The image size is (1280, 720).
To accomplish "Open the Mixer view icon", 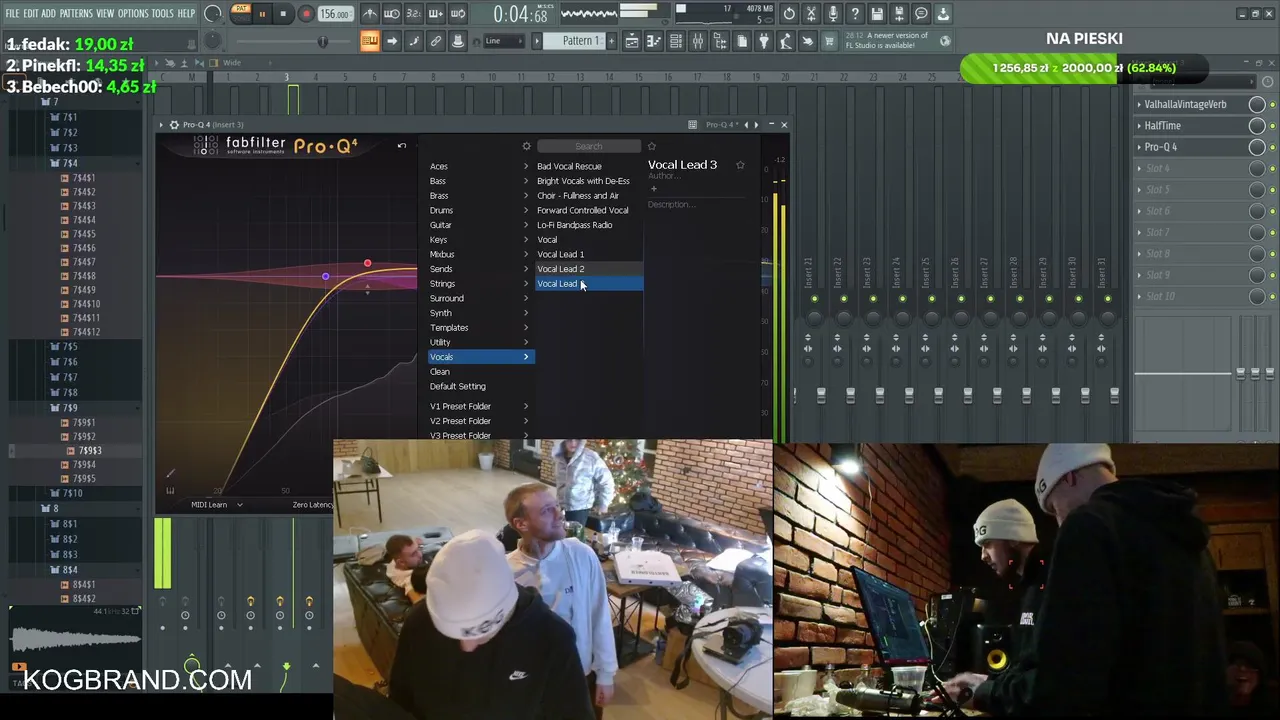I will pos(698,41).
